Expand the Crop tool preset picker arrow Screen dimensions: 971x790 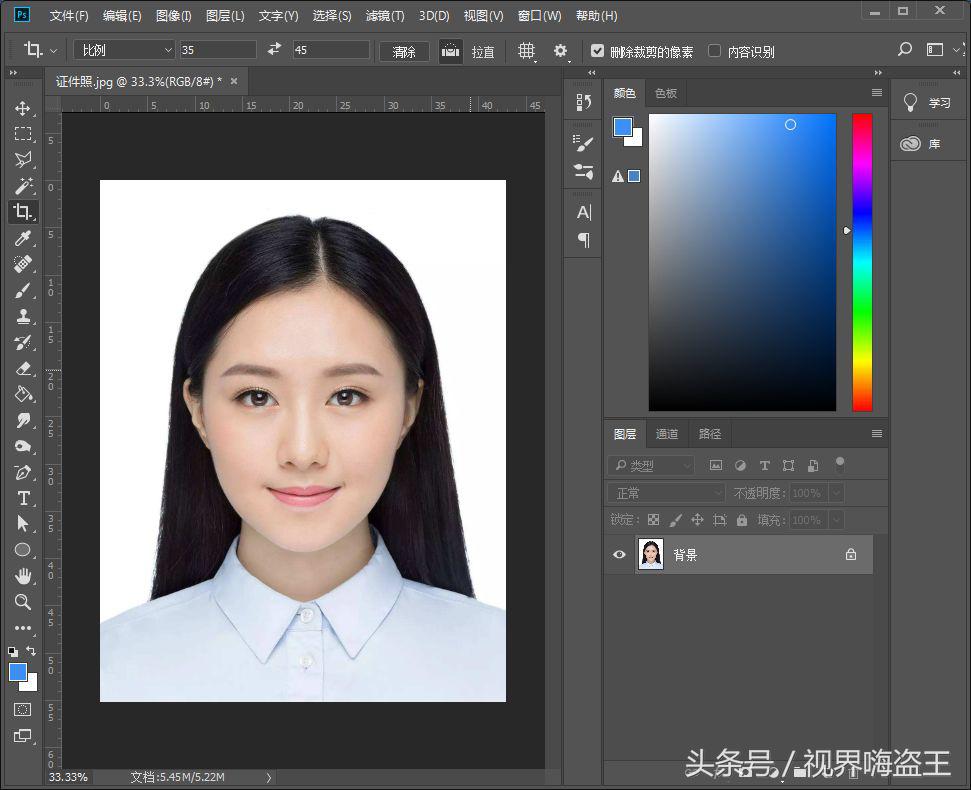54,51
